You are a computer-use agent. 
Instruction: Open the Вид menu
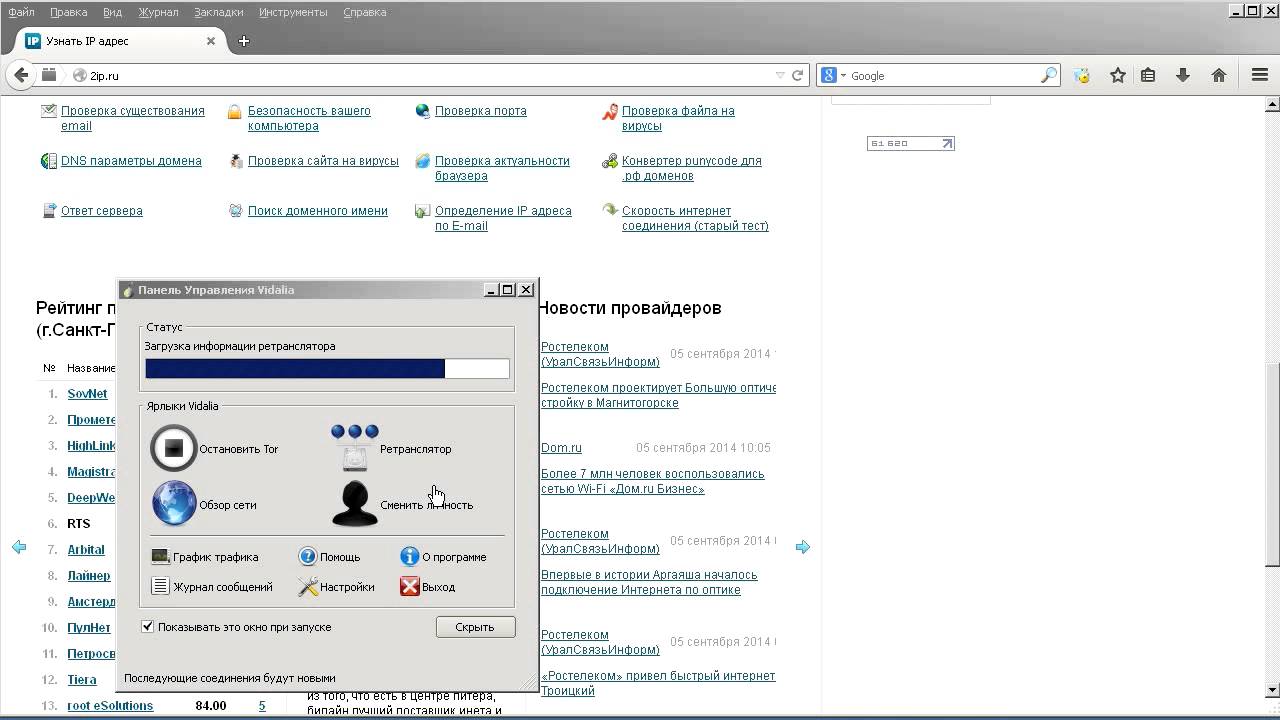tap(112, 12)
